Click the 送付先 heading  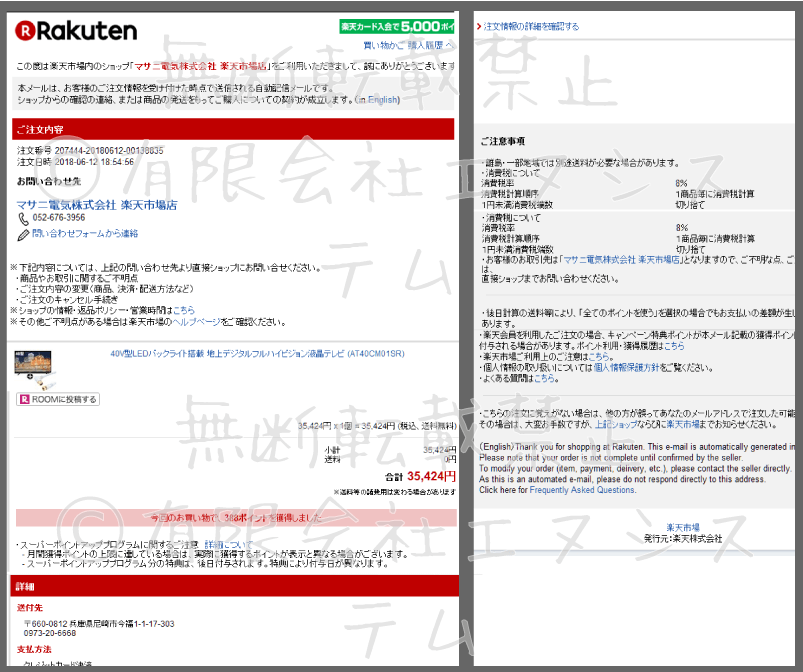pos(30,608)
